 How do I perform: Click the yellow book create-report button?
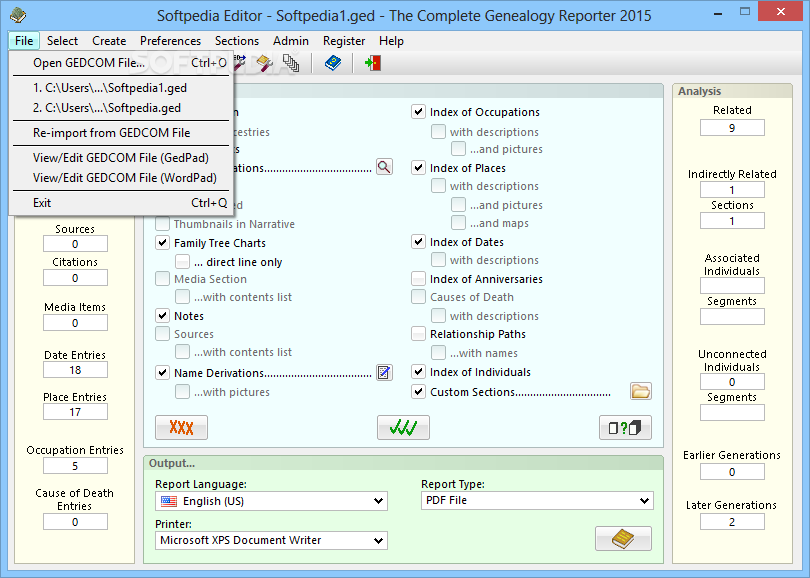tap(623, 539)
